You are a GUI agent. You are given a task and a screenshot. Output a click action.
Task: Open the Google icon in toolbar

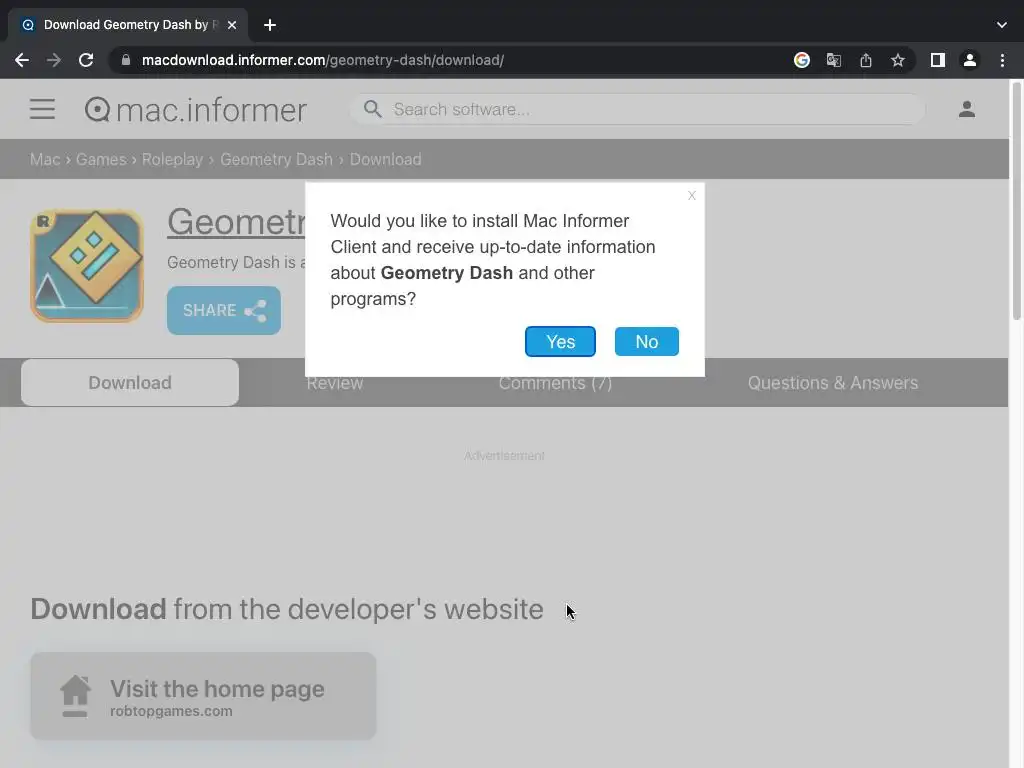(x=801, y=60)
